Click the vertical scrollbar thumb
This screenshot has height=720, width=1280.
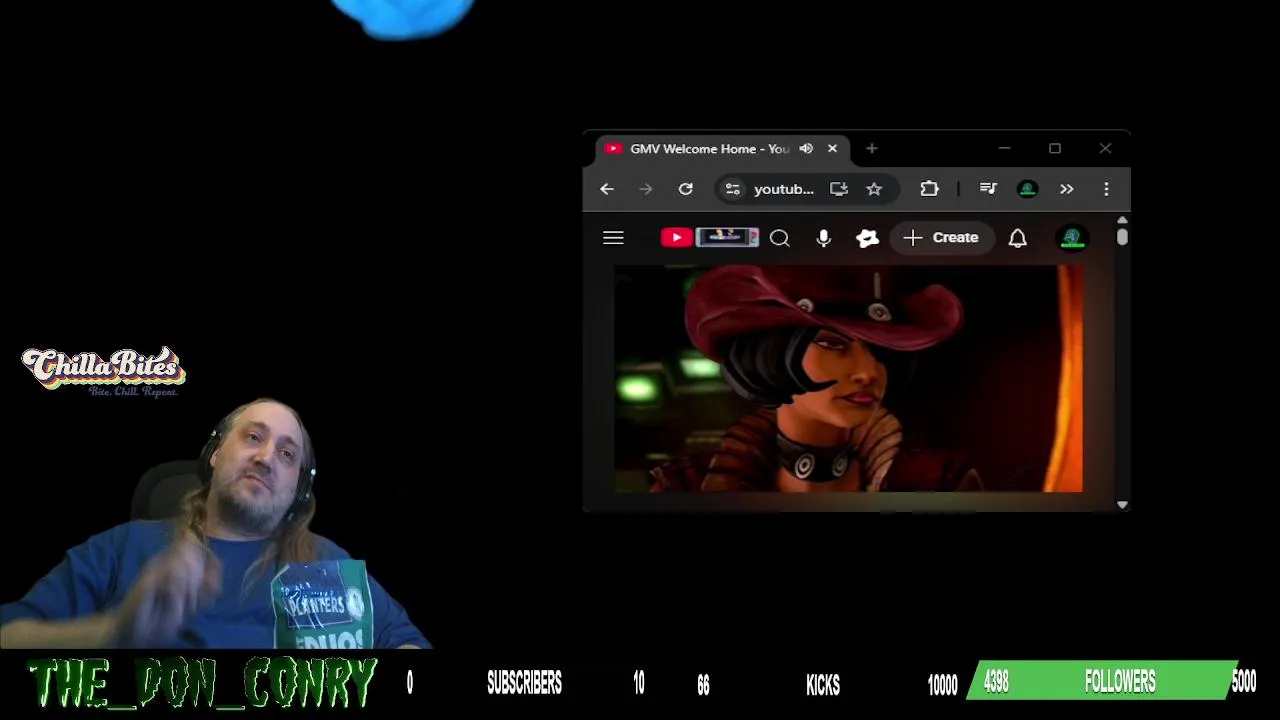(x=1122, y=237)
